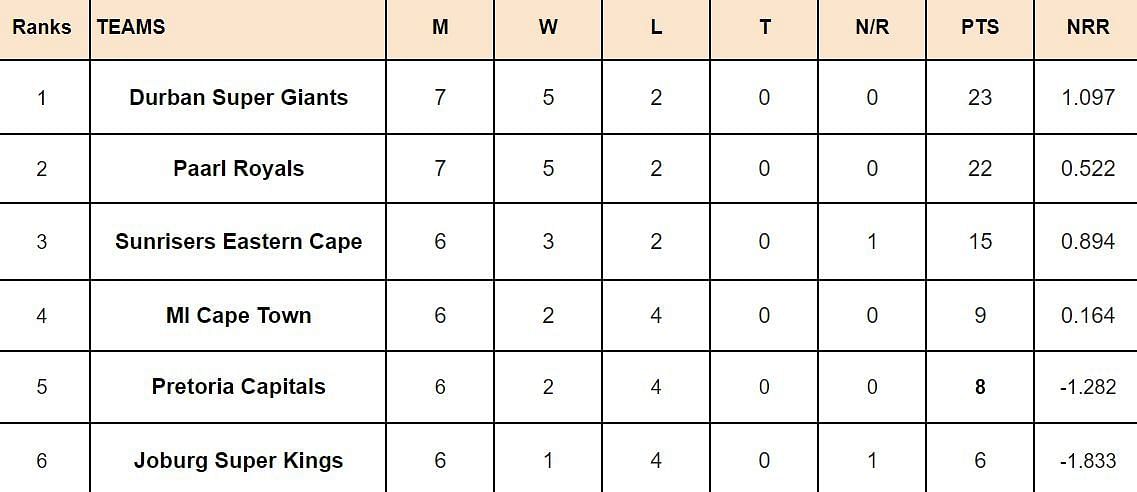Image resolution: width=1137 pixels, height=492 pixels.
Task: Select the 1.097 NRR value
Action: (x=1086, y=97)
